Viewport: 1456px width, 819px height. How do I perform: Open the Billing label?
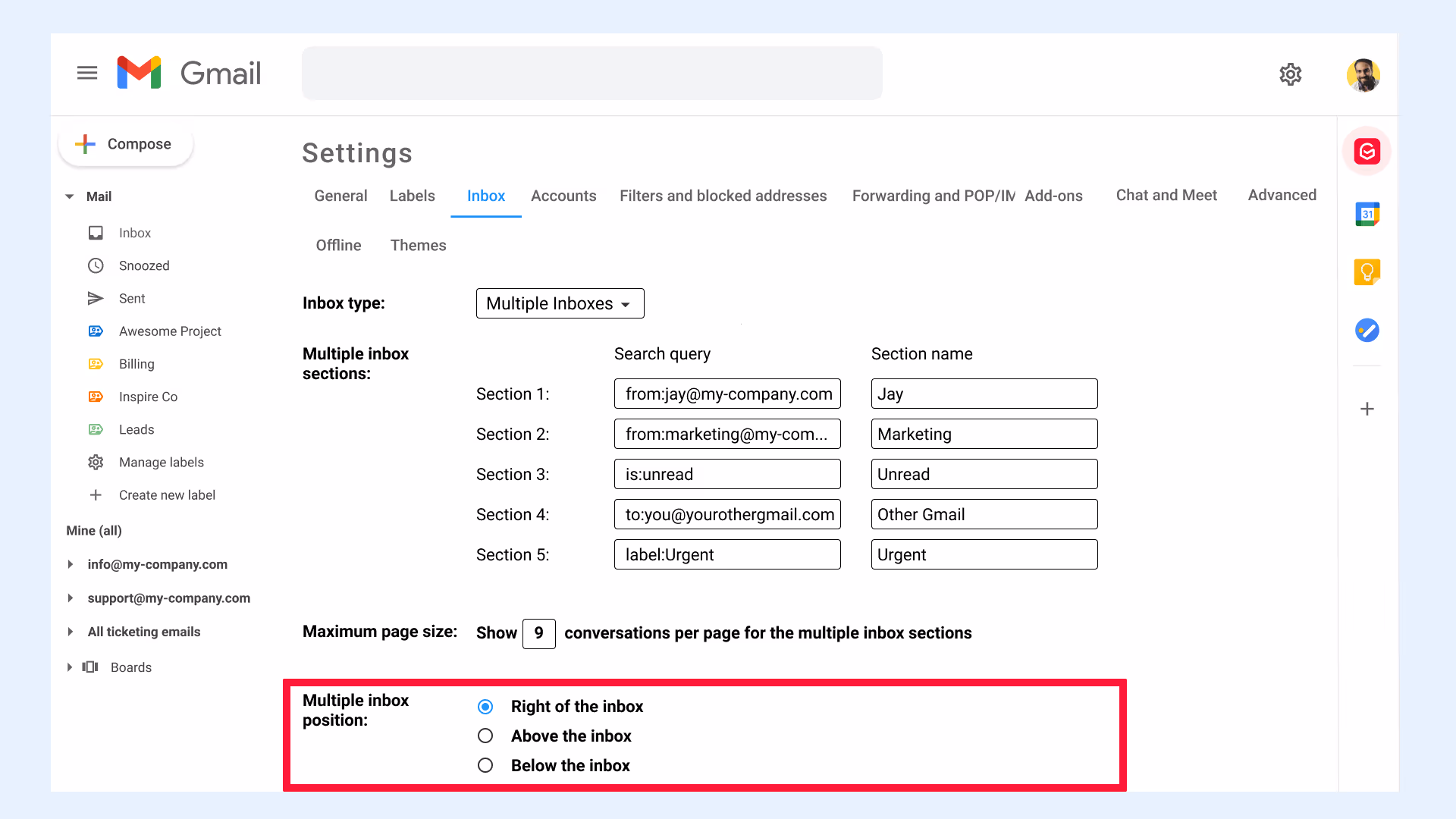tap(136, 363)
